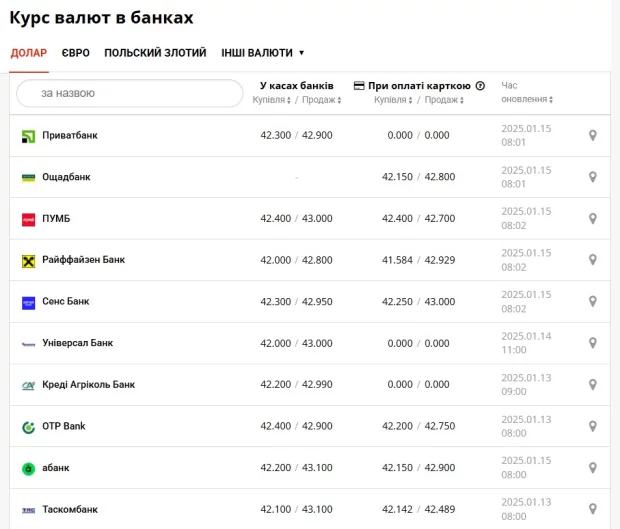
Task: Open the card payment help question icon
Action: pos(480,86)
